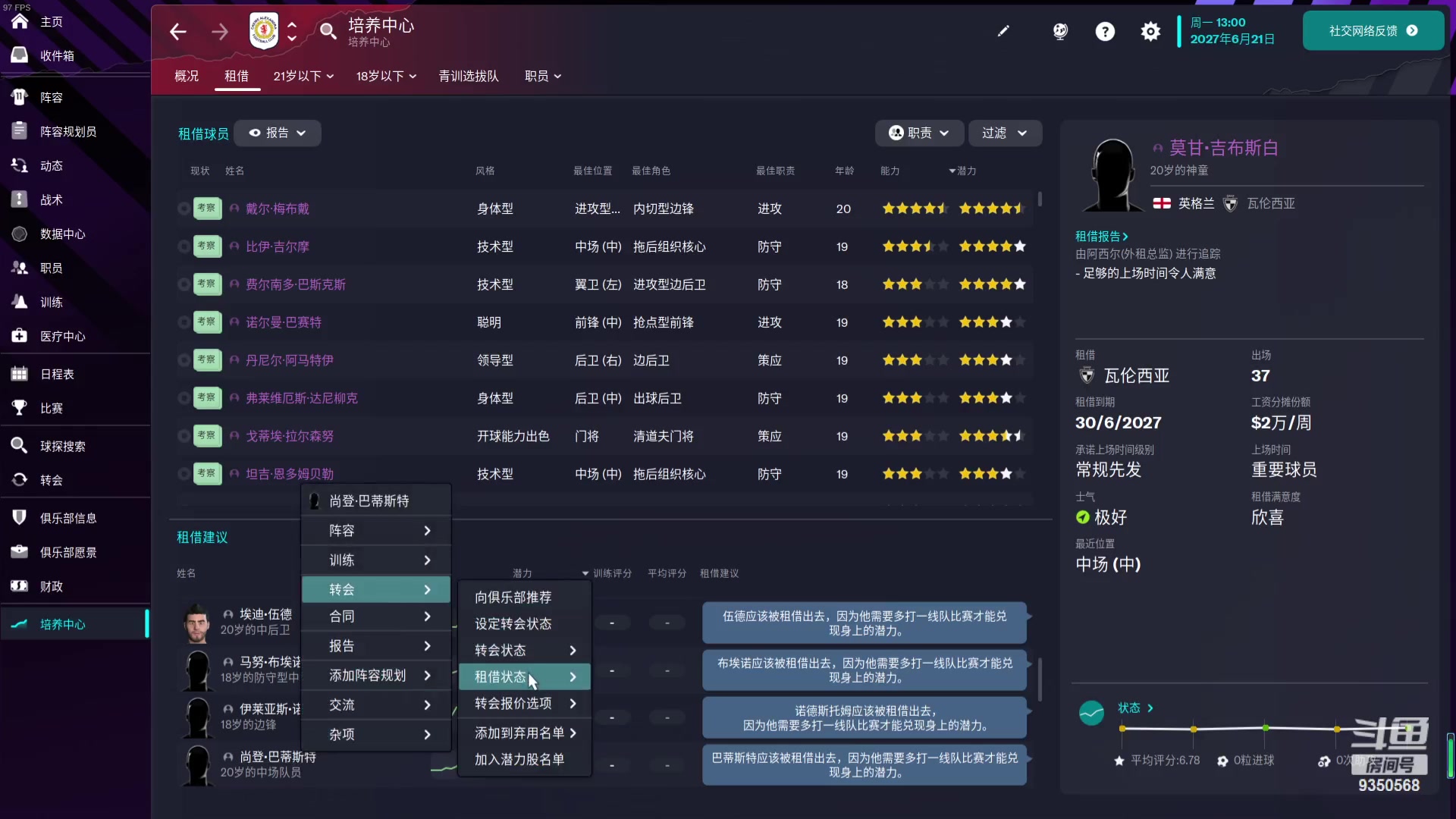Expand the 18岁以下 tab dropdown
Image resolution: width=1456 pixels, height=819 pixels.
[386, 76]
